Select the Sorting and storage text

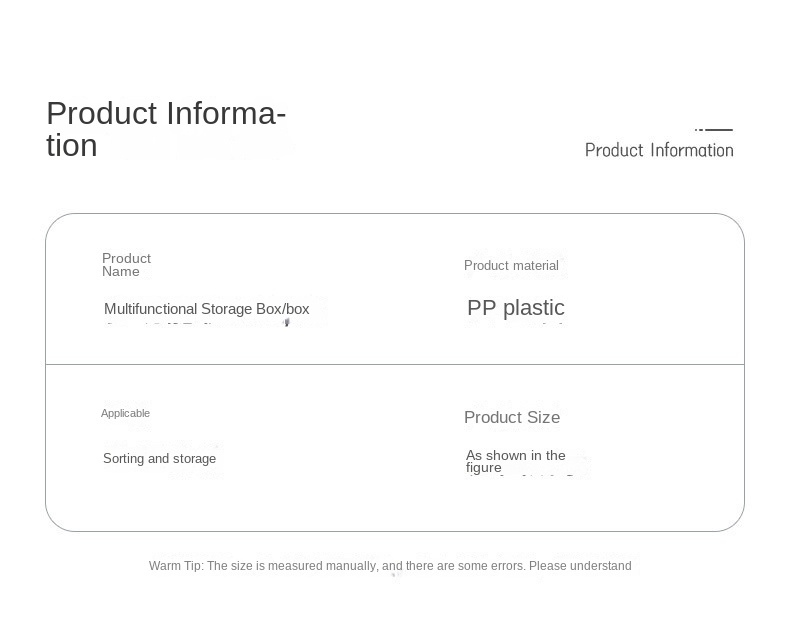click(159, 458)
